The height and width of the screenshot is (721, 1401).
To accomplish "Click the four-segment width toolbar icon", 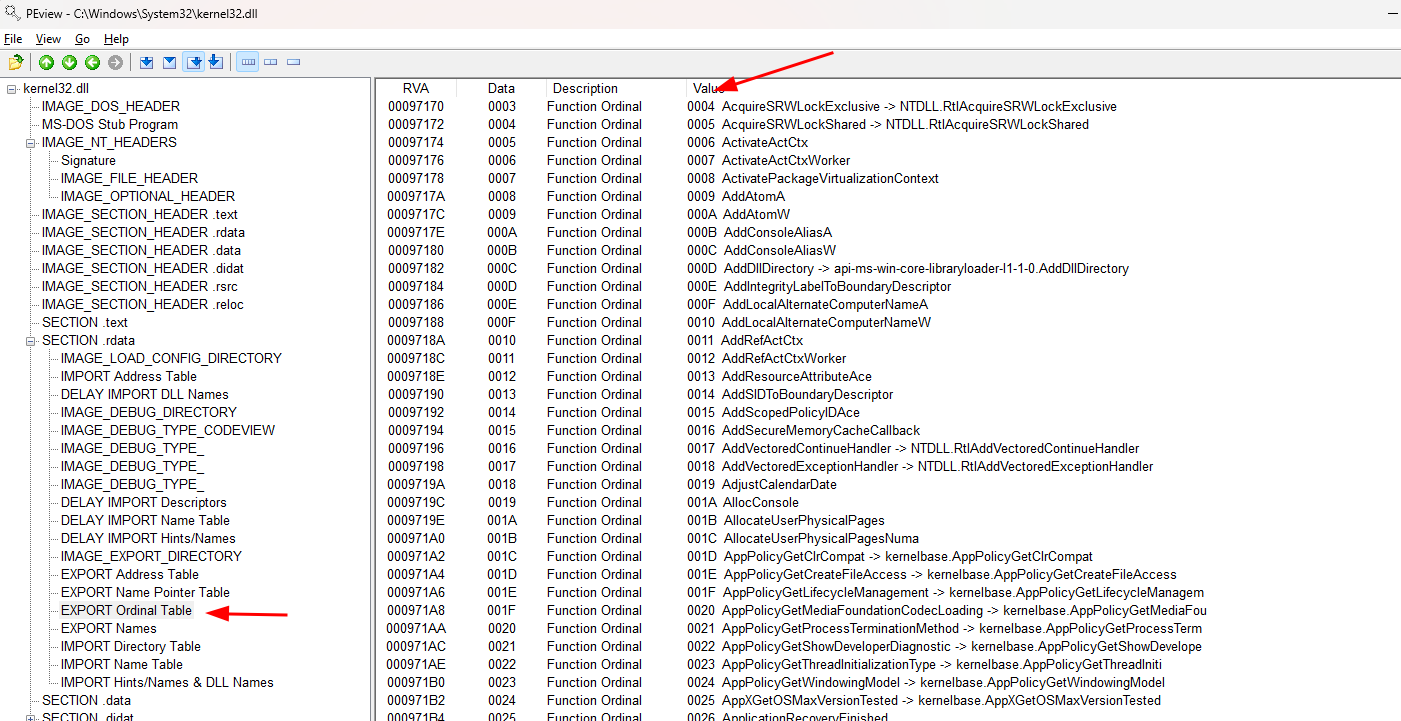I will 248,63.
